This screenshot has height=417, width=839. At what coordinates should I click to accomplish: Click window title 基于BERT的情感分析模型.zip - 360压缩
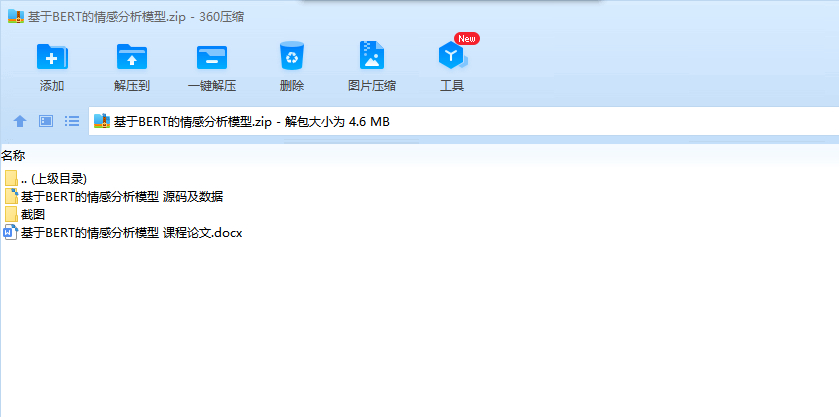coord(136,17)
